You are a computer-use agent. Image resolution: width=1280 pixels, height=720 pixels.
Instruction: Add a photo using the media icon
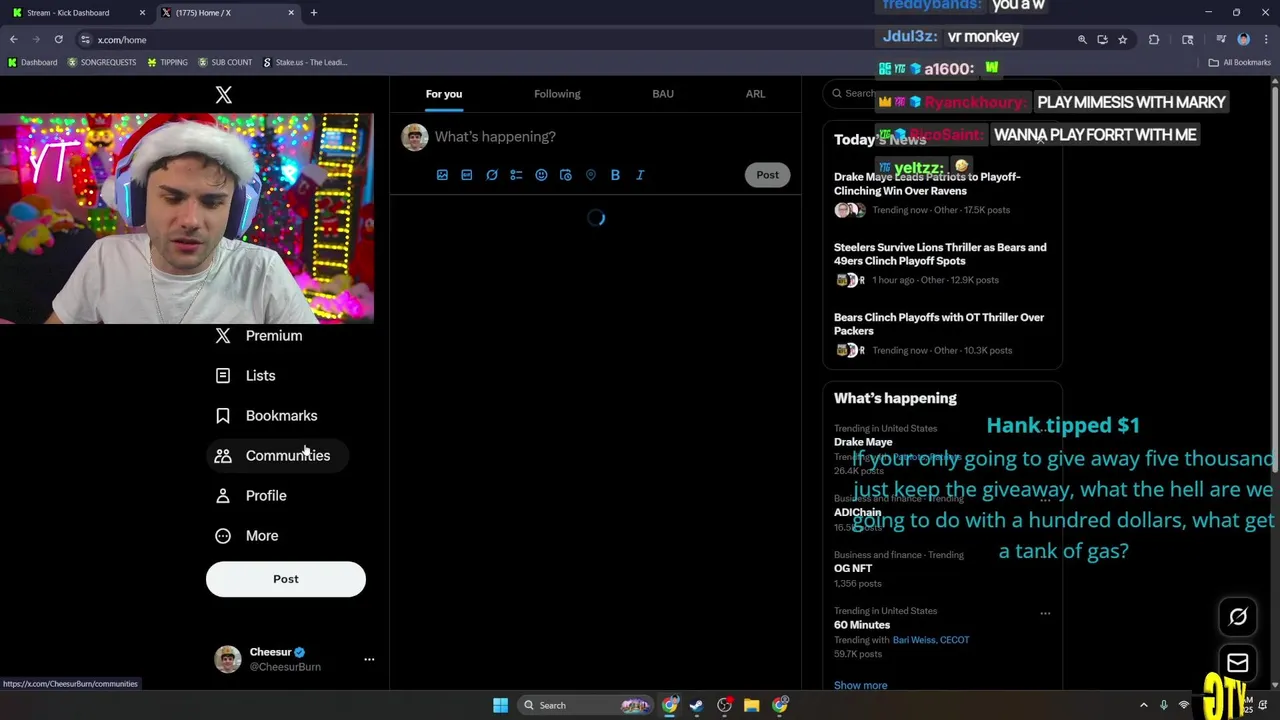(x=442, y=175)
